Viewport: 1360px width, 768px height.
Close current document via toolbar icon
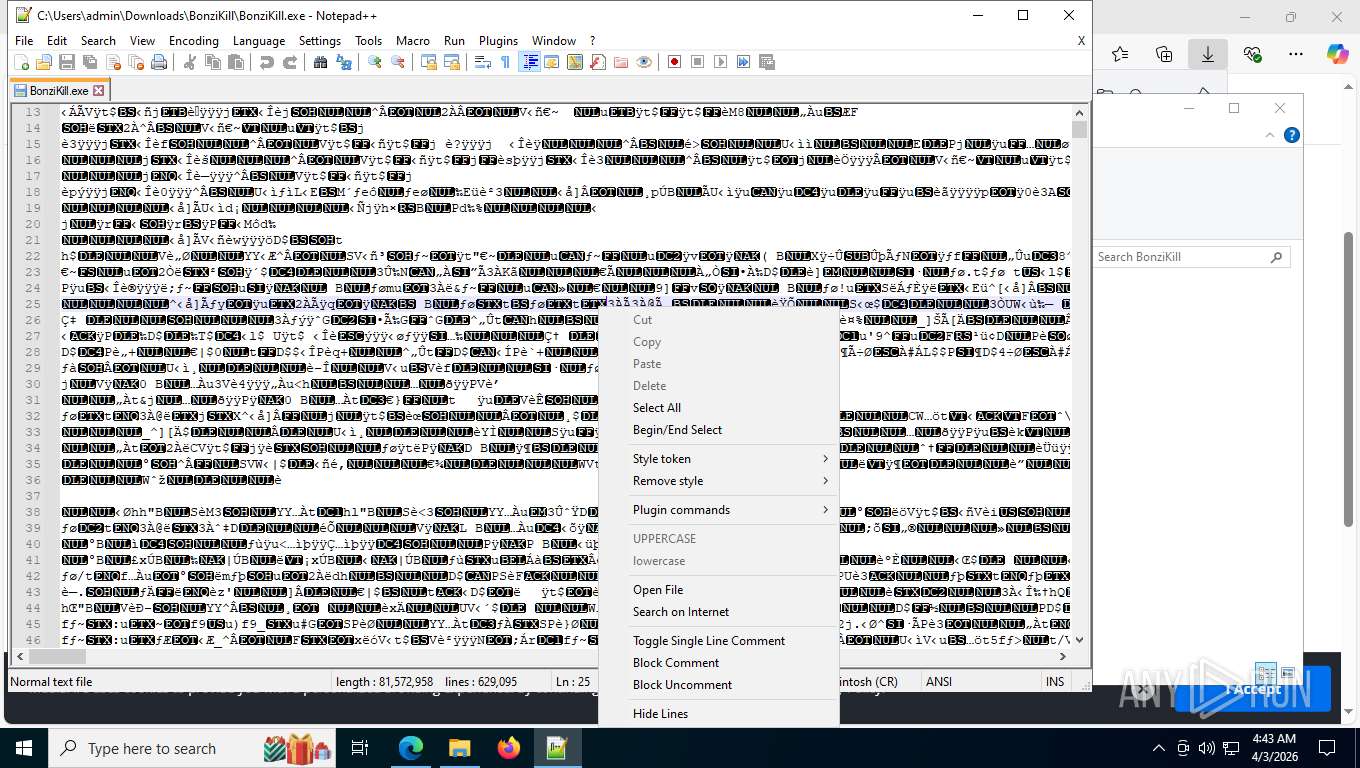(113, 62)
